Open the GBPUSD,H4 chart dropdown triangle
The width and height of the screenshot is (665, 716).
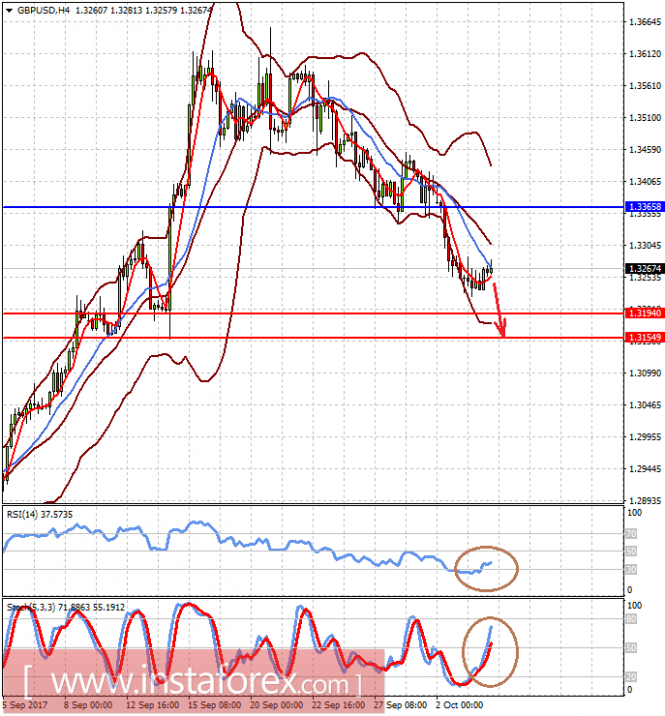[x=9, y=10]
